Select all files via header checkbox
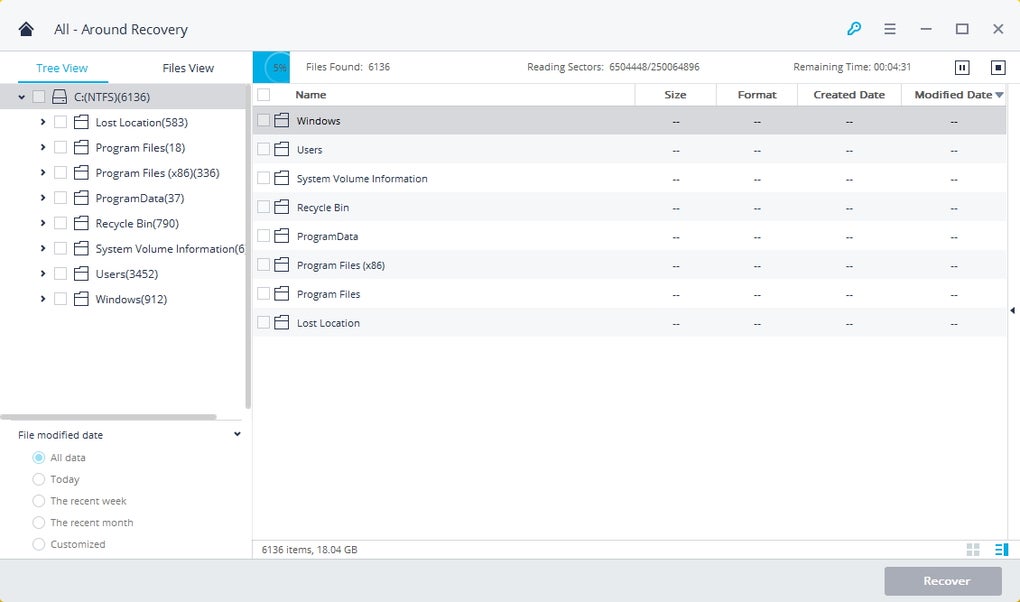 262,94
